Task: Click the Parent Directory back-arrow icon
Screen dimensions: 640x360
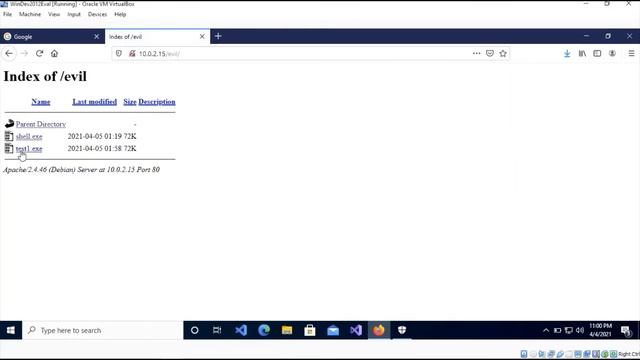Action: [x=9, y=124]
